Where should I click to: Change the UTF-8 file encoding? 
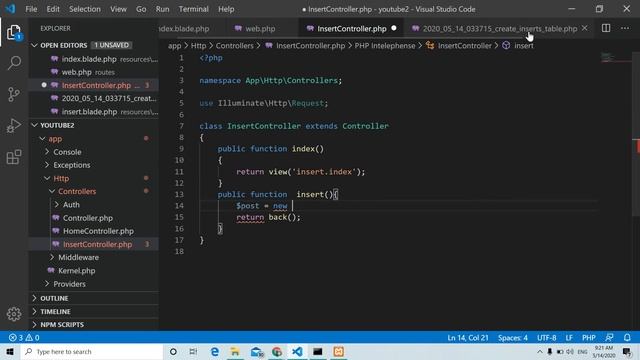click(547, 338)
